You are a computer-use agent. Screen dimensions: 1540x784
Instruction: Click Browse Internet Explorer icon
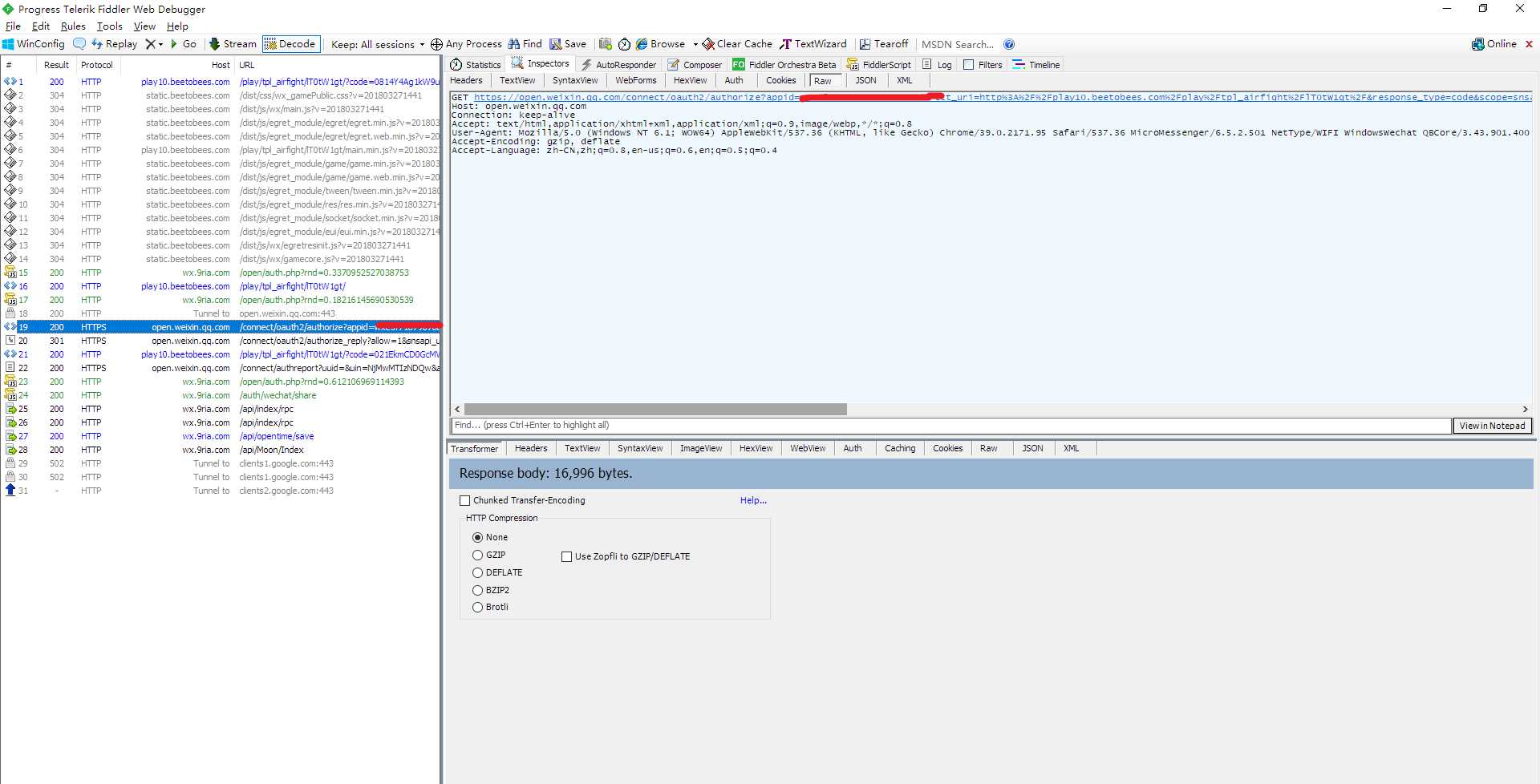click(x=642, y=44)
